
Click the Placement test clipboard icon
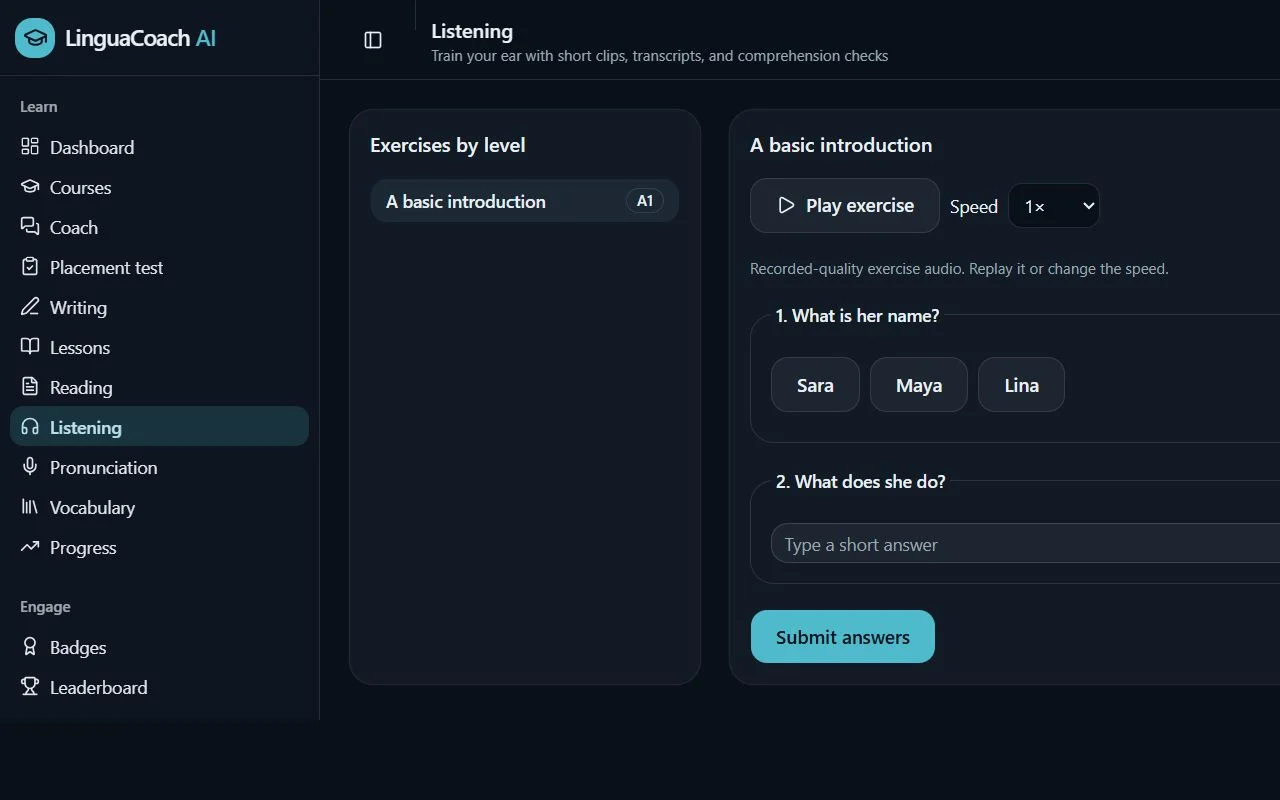[30, 267]
